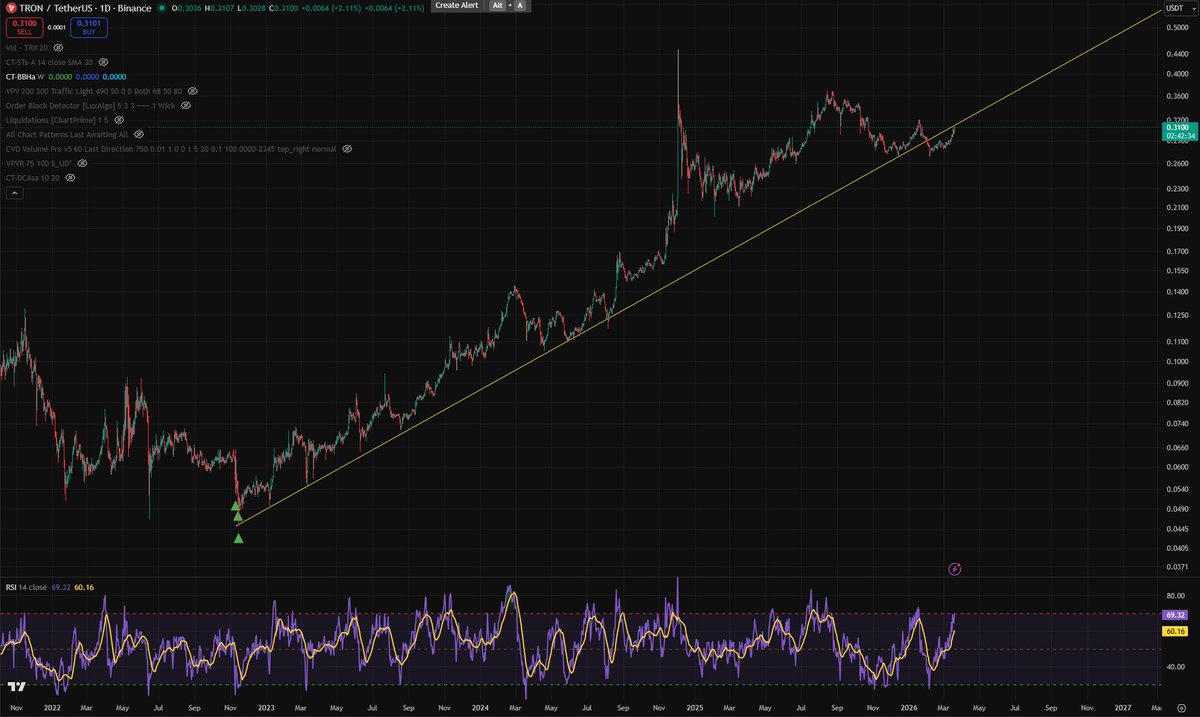The height and width of the screenshot is (717, 1200).
Task: Click the 2023 label on time axis
Action: pos(266,706)
